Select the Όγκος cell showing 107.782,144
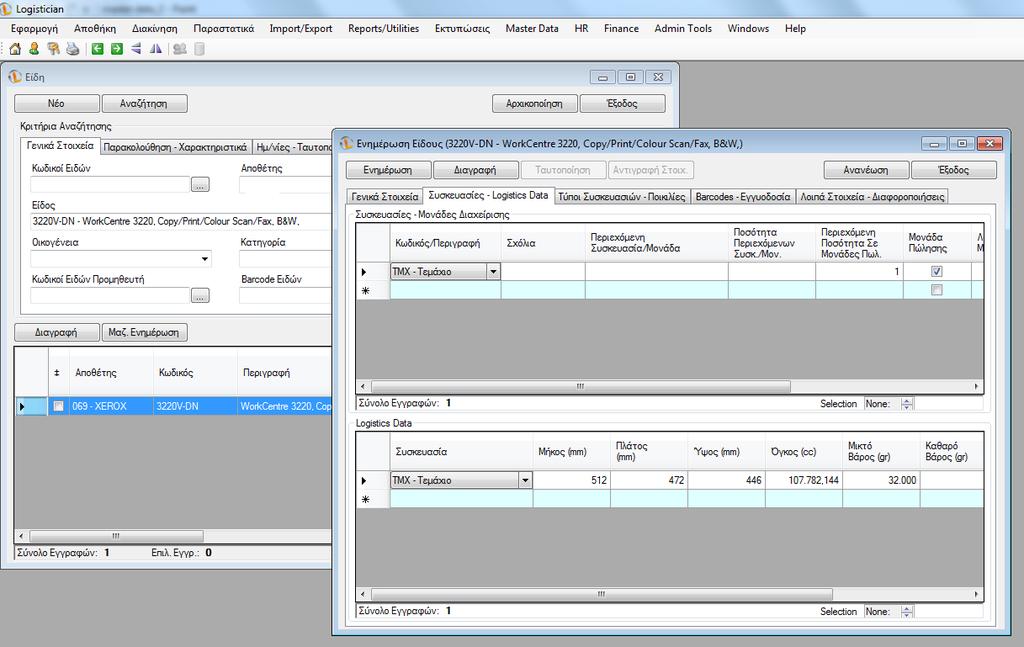Screen dimensions: 1024x647 804,481
